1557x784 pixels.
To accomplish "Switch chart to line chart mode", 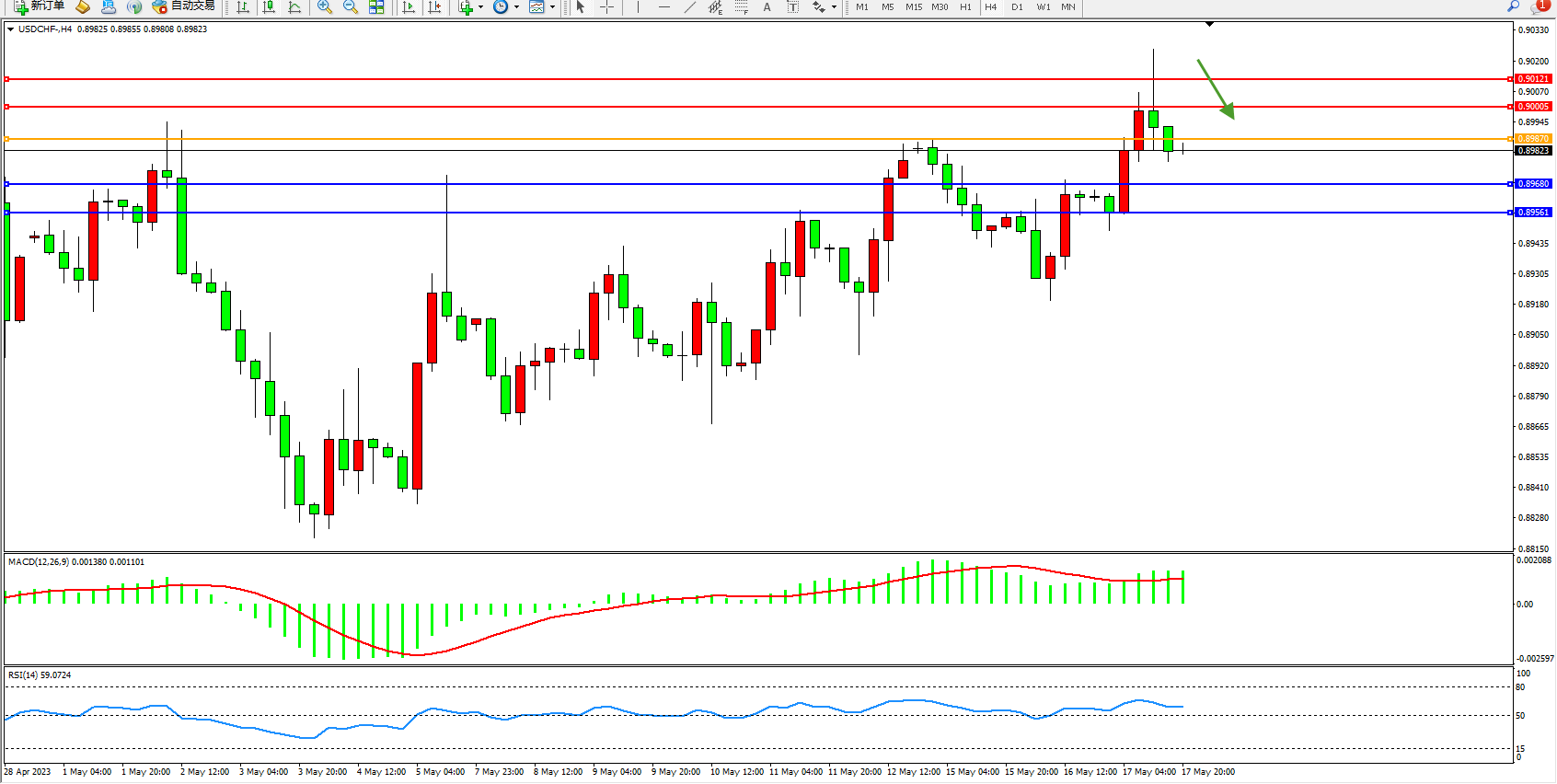I will (294, 7).
